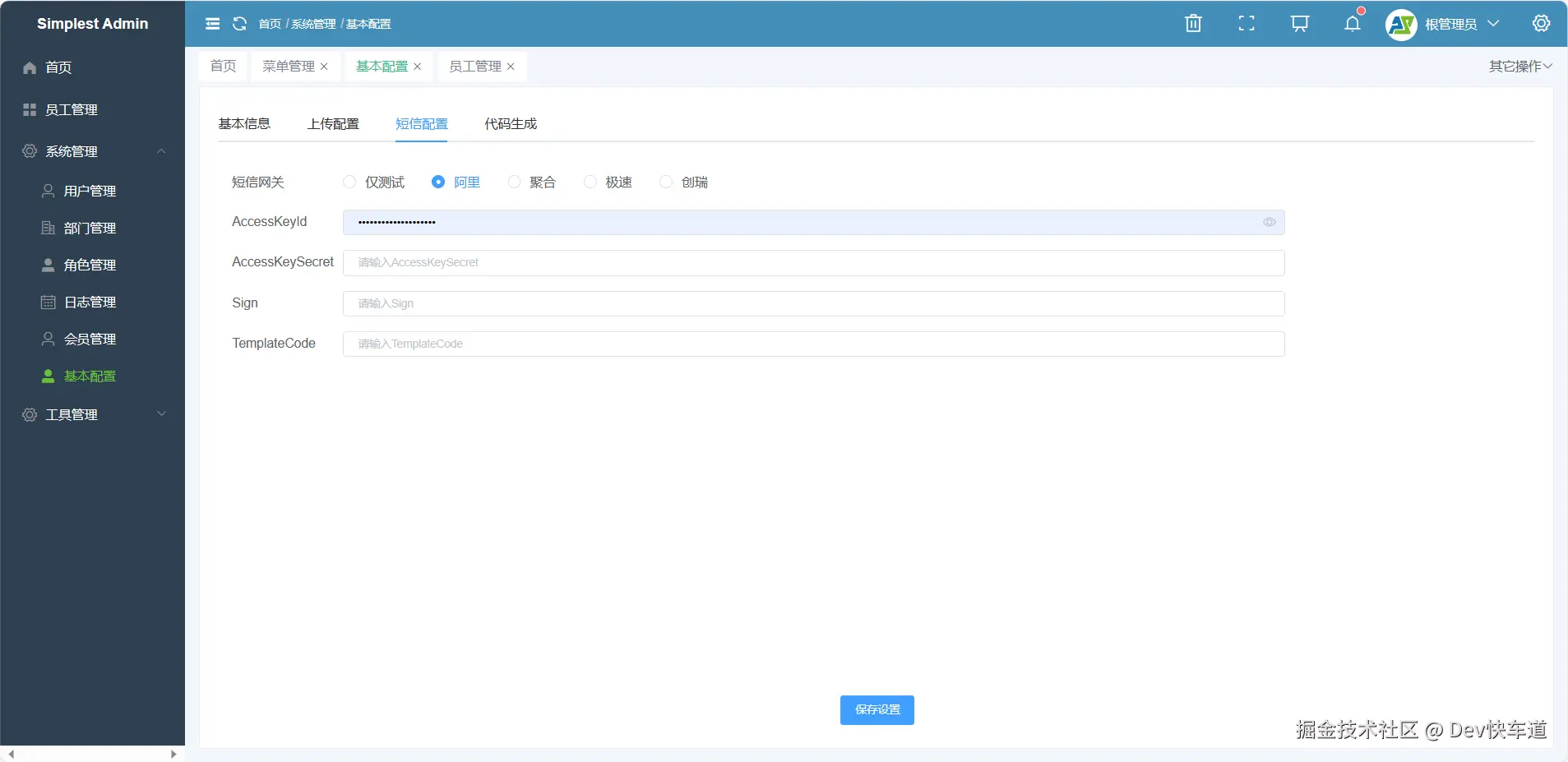Click the sidebar scrollbar left arrow
The height and width of the screenshot is (762, 1568).
click(x=11, y=754)
